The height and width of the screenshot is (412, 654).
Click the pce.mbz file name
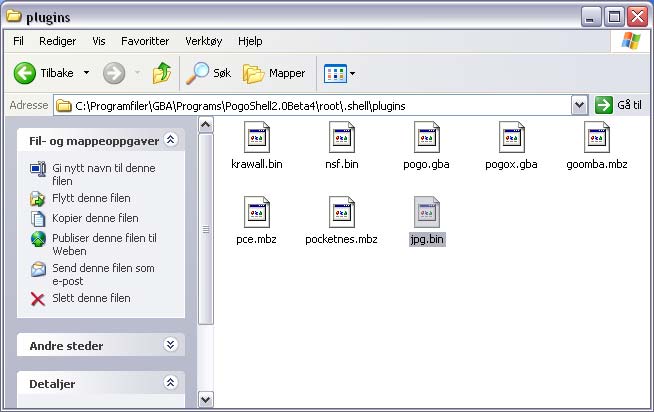257,239
